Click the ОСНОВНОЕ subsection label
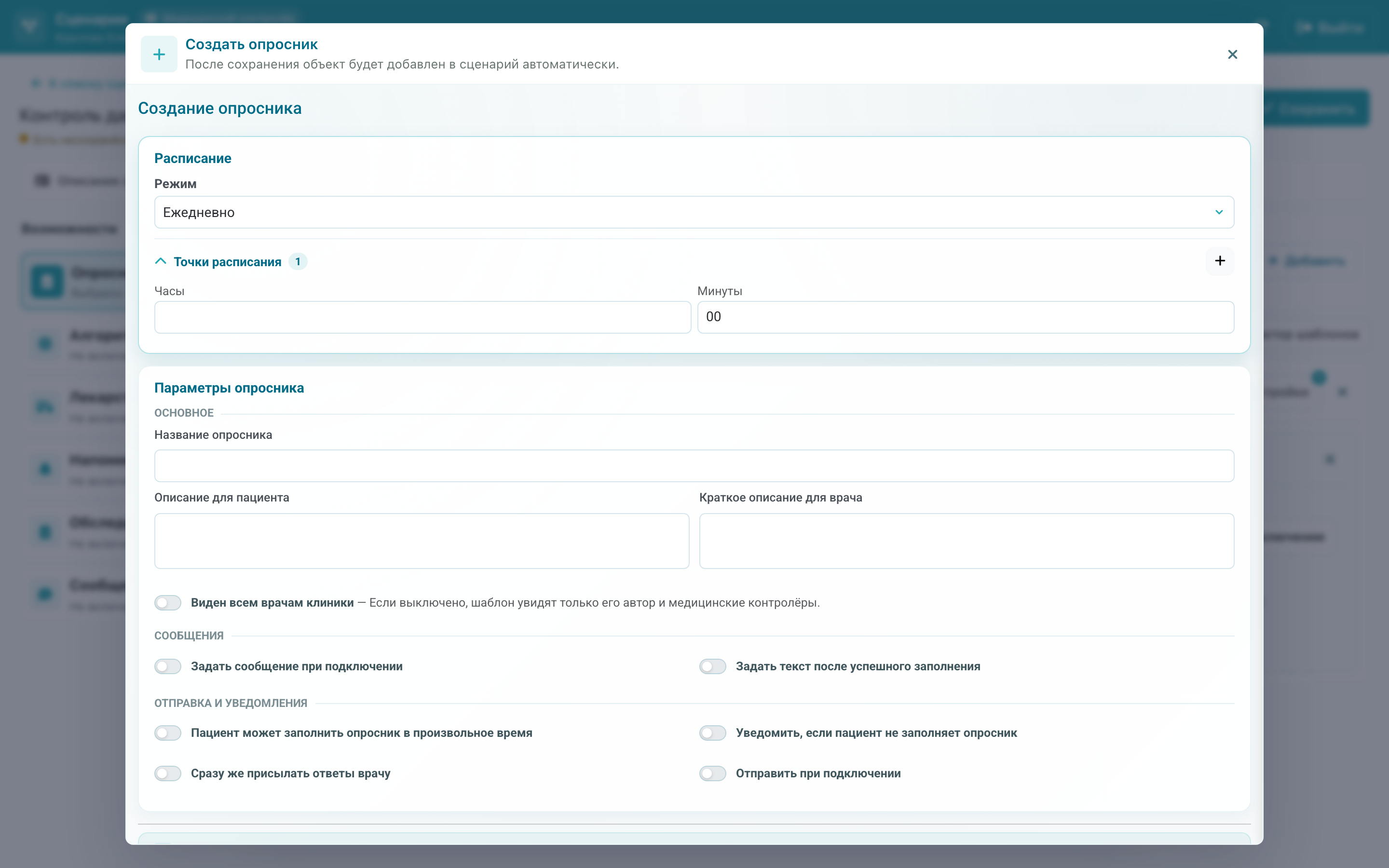 click(x=184, y=413)
